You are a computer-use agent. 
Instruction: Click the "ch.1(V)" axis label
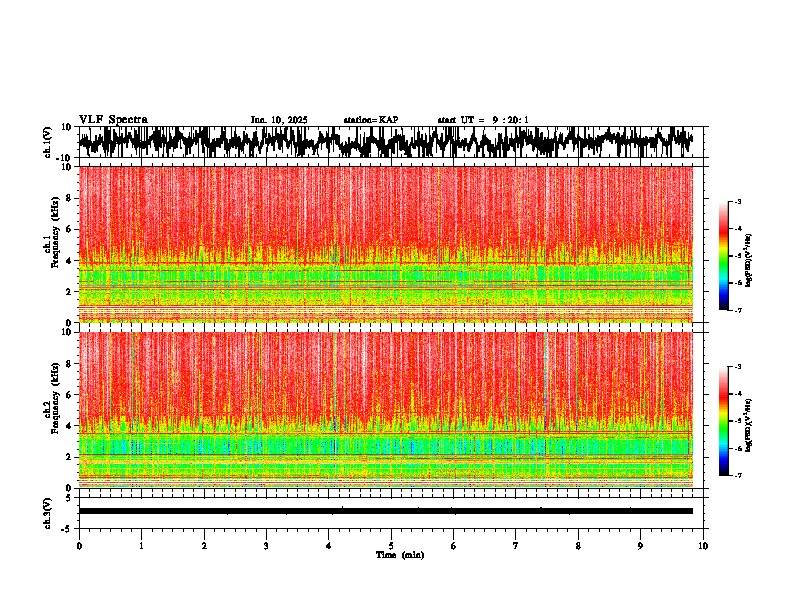pos(48,142)
